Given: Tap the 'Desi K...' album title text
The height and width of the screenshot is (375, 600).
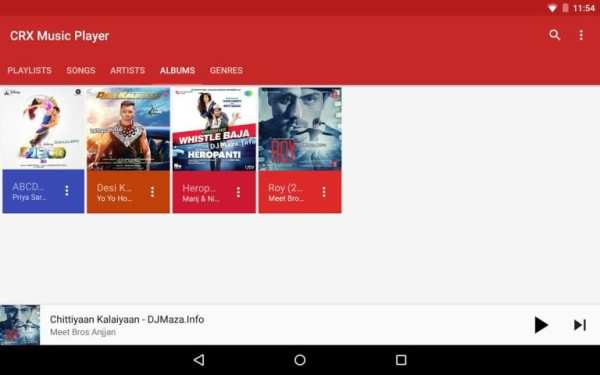Looking at the screenshot, I should 114,188.
